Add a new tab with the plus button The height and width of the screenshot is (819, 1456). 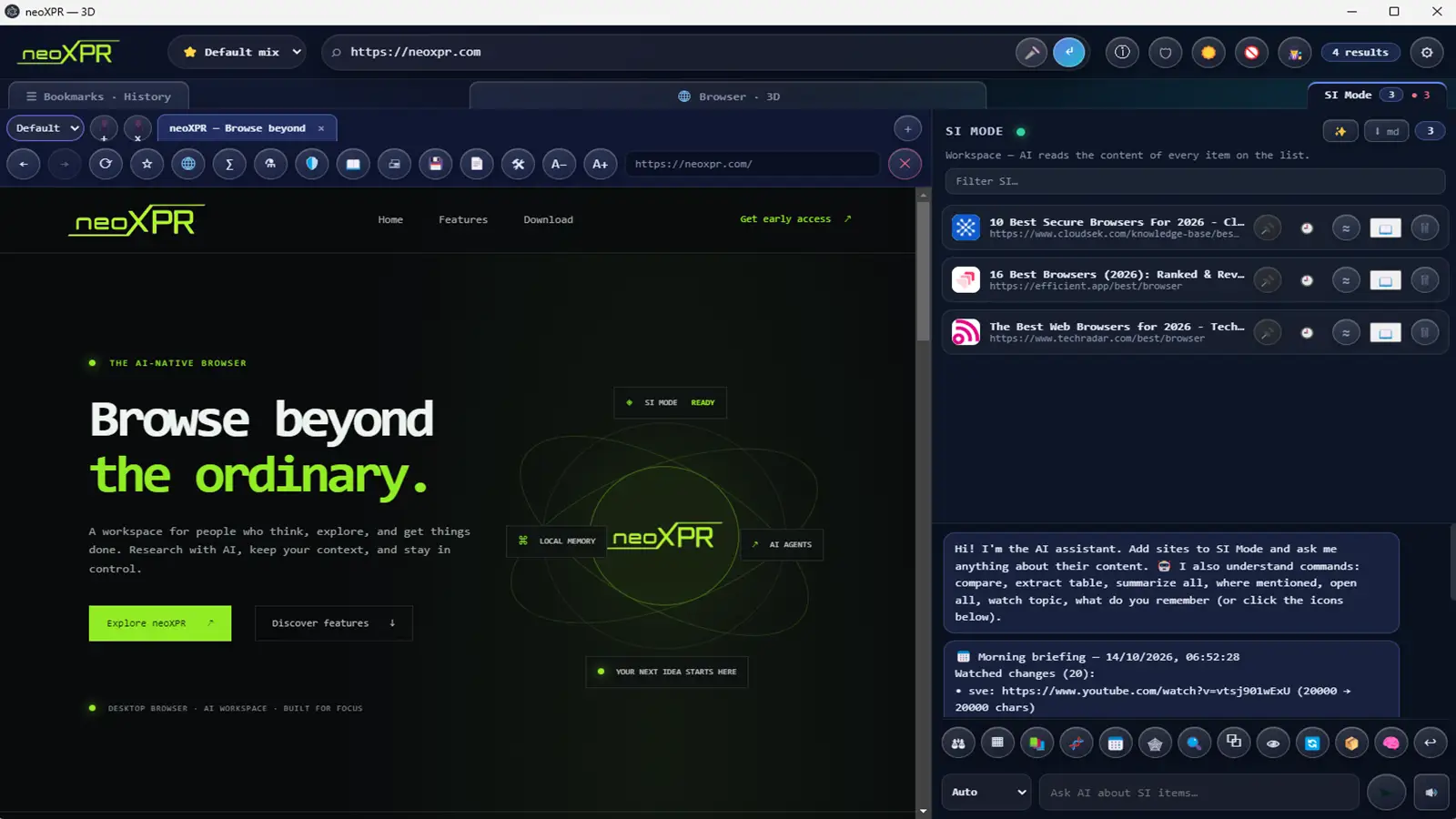pyautogui.click(x=907, y=128)
